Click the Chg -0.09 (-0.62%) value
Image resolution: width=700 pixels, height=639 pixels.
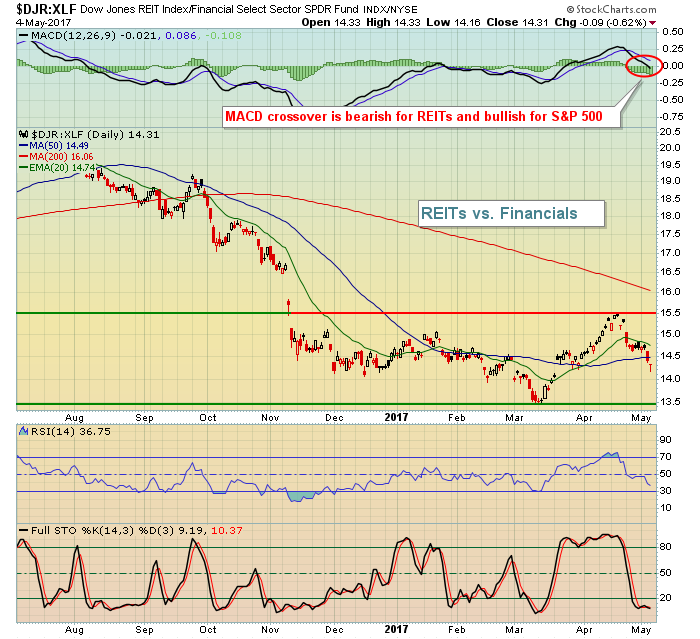(600, 22)
